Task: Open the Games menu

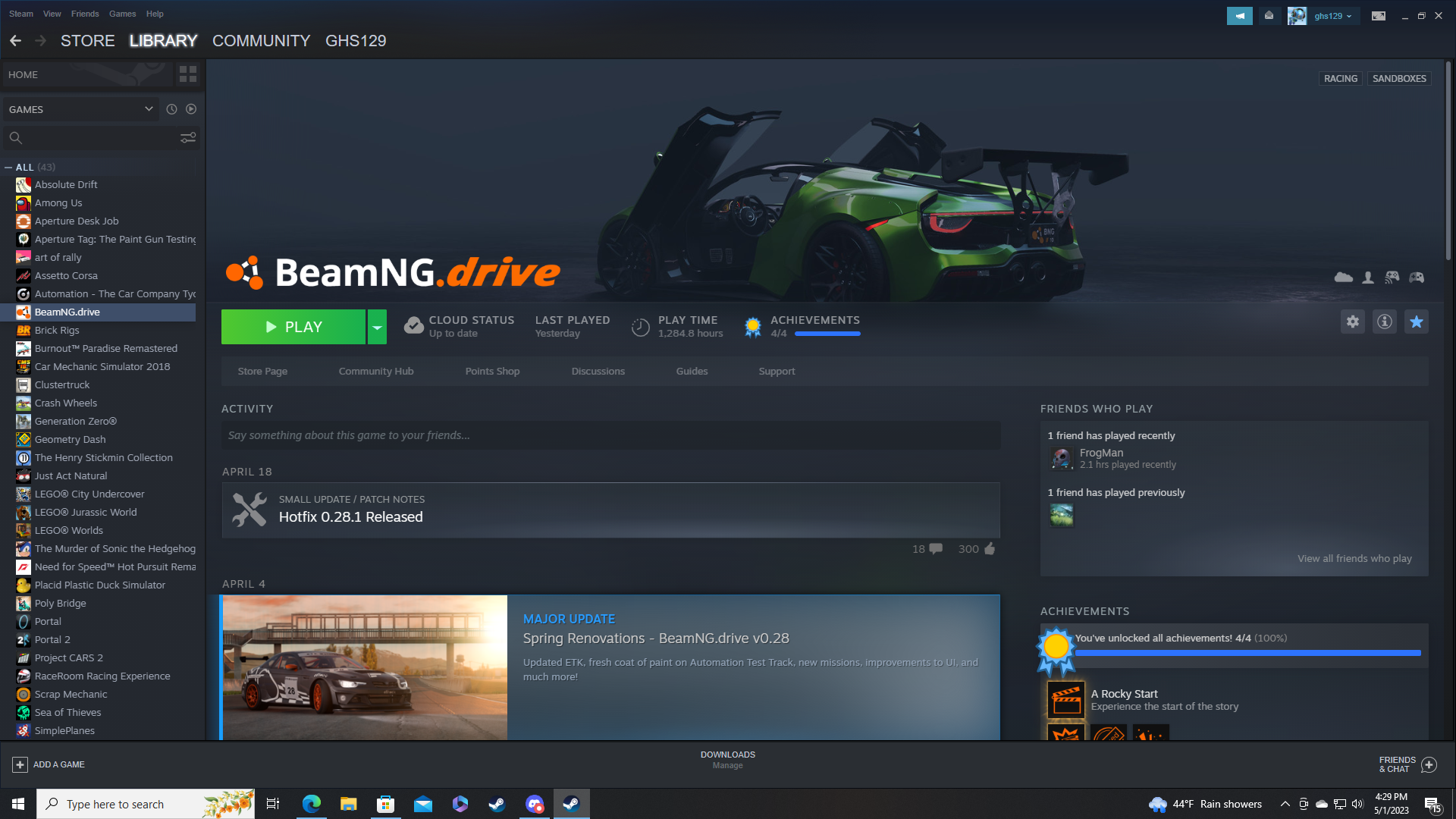Action: (x=123, y=14)
